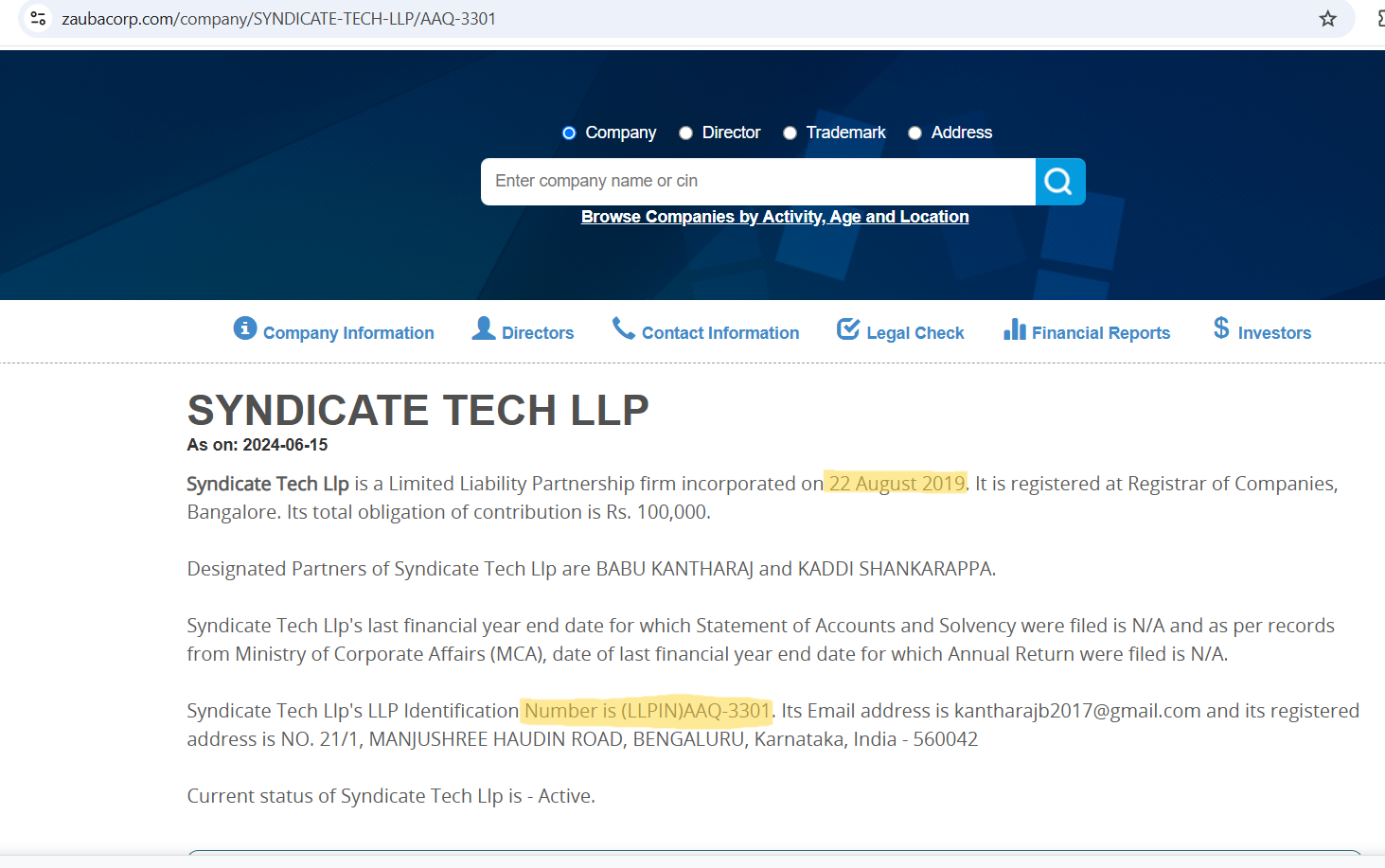Click the 'MANJUSHREE HAUDIN ROAD' address text

click(x=496, y=739)
